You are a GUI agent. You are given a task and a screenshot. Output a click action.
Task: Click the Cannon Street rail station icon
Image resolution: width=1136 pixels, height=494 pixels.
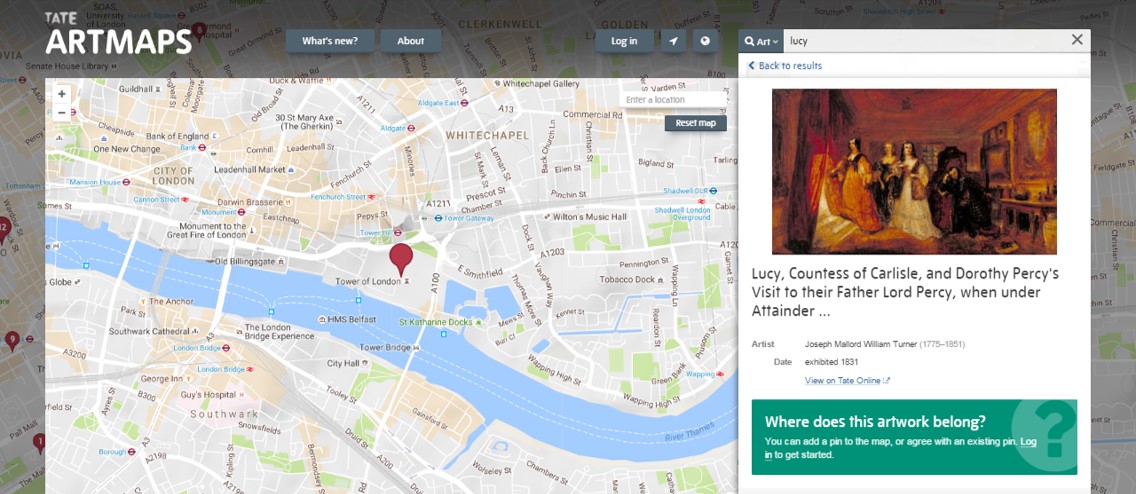click(185, 198)
